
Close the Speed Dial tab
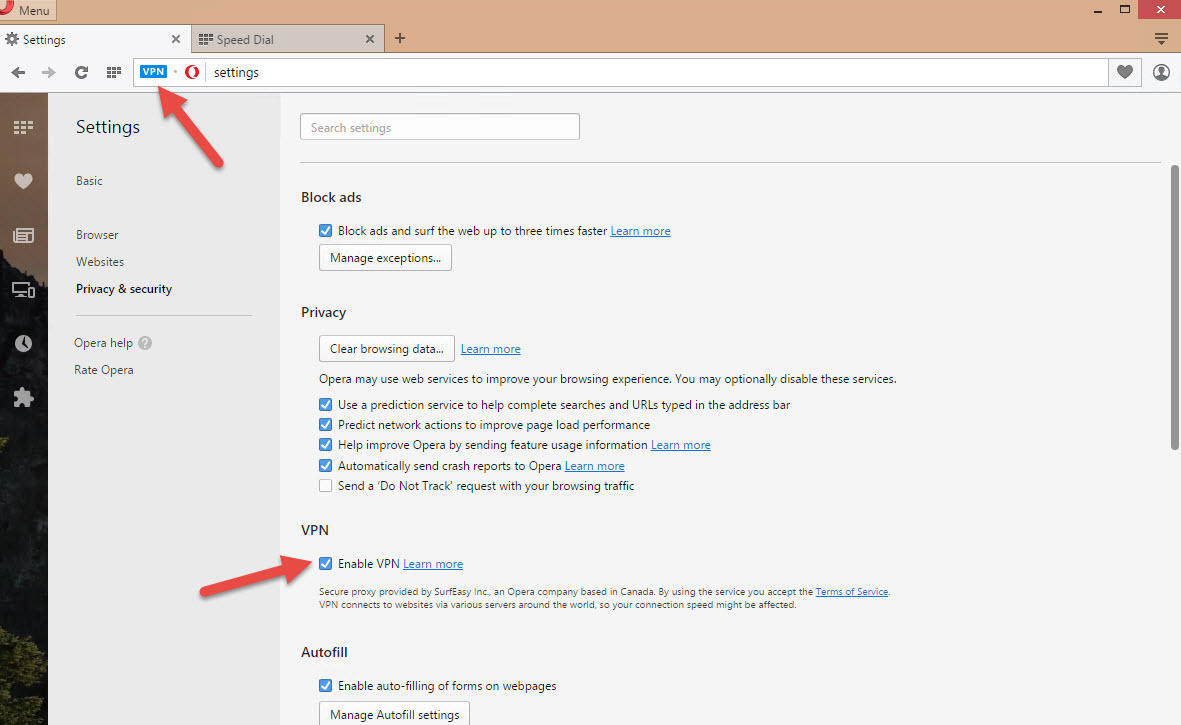(370, 39)
